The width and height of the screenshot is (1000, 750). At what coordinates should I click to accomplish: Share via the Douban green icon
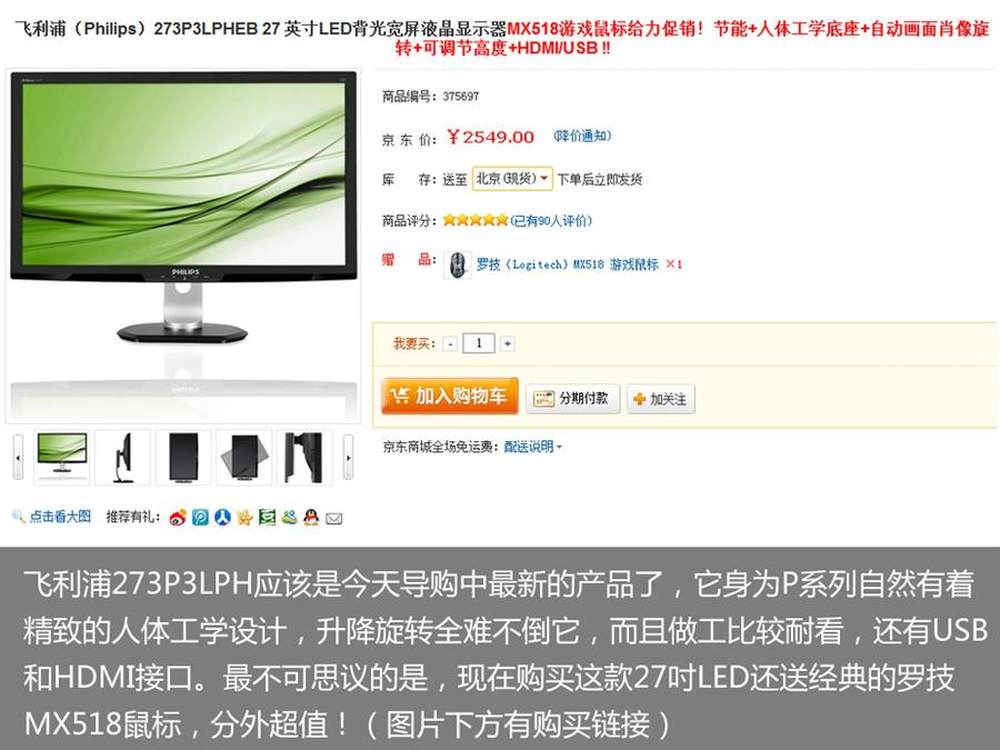267,517
